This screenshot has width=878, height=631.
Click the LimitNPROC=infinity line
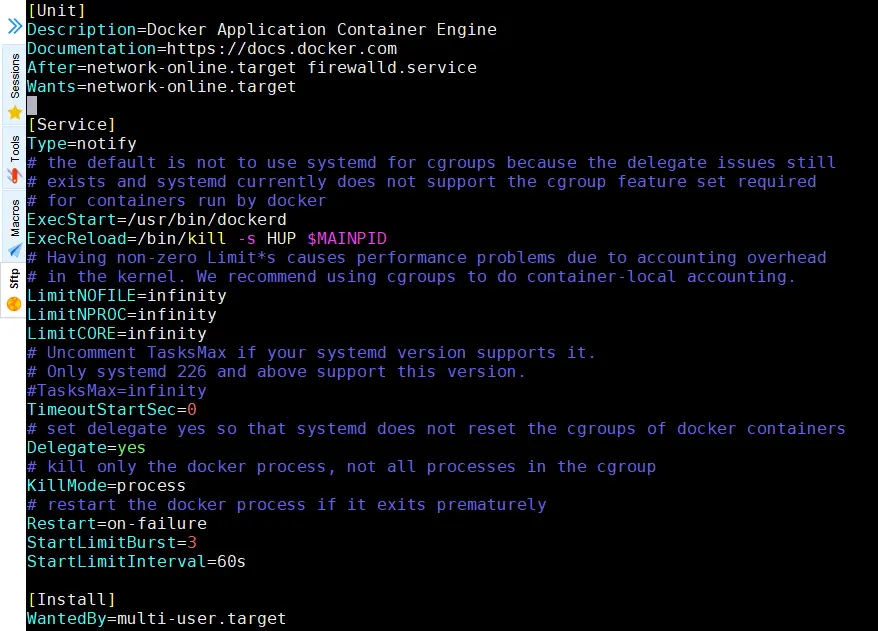(x=122, y=315)
